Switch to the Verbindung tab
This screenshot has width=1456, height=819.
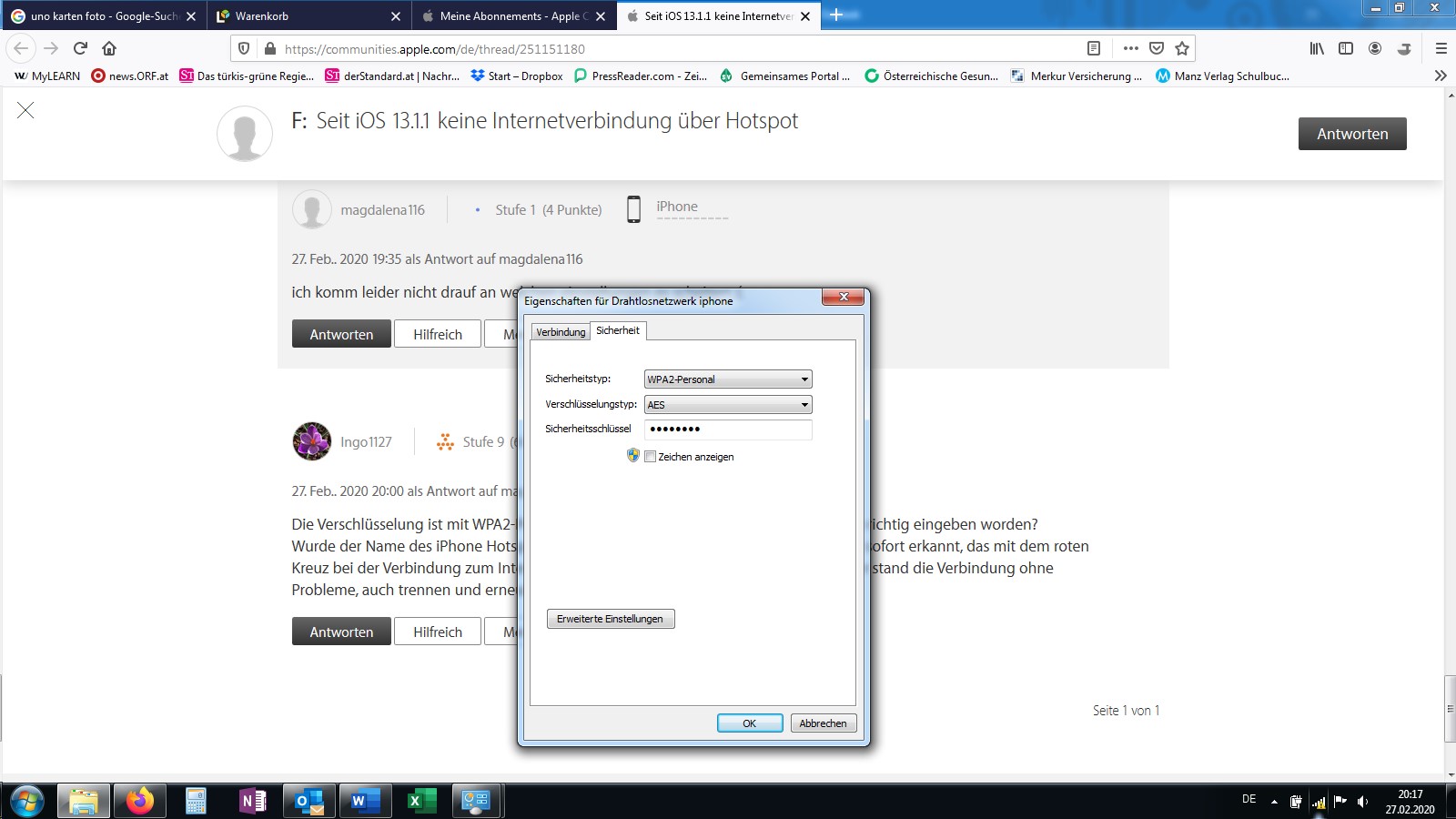point(561,332)
